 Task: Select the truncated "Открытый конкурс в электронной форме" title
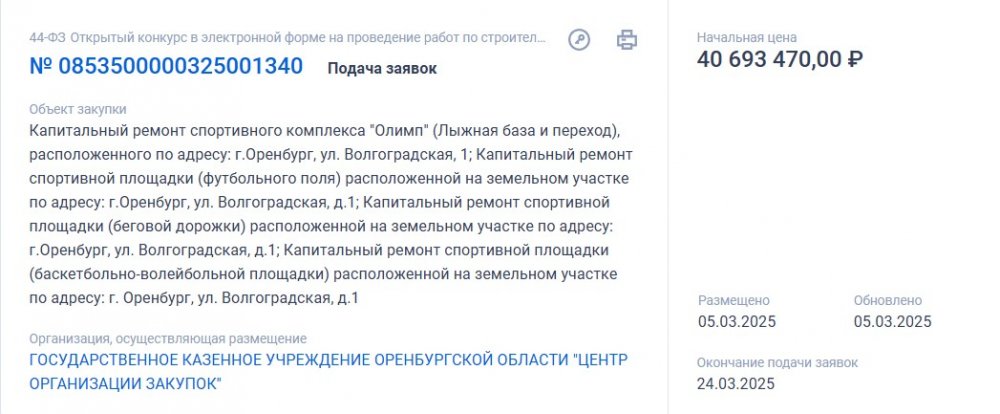point(308,38)
